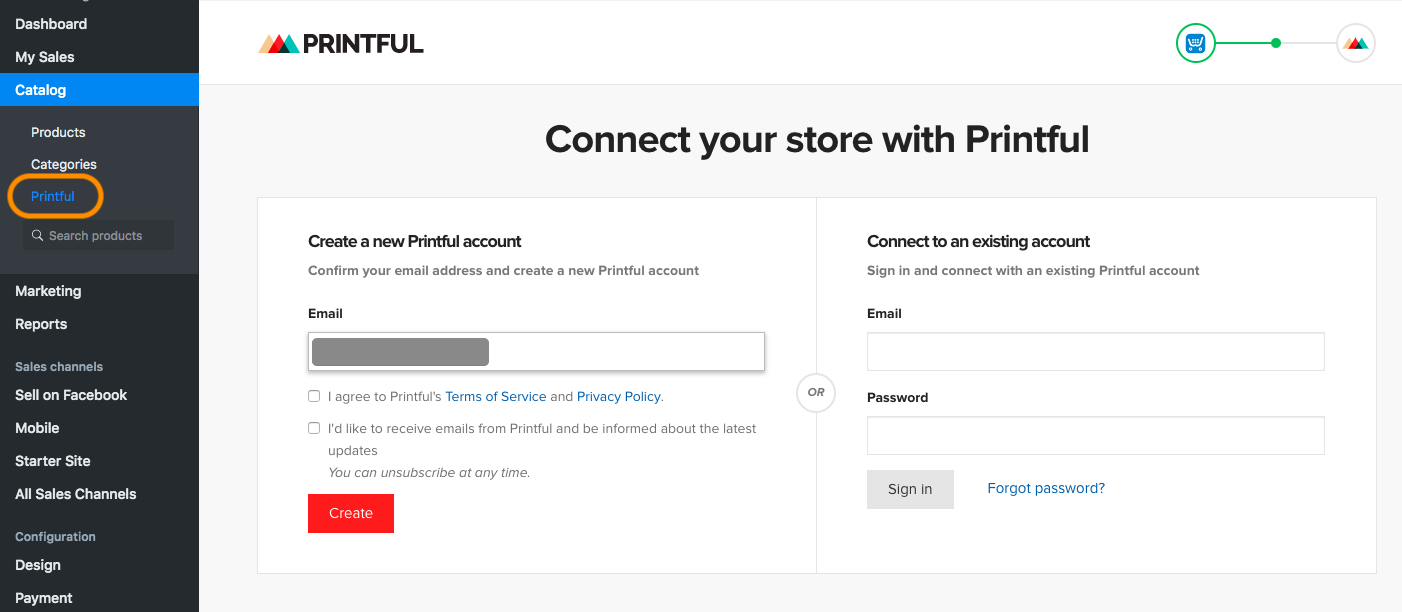1402x612 pixels.
Task: Check the agree to Terms of Service box
Action: 314,396
